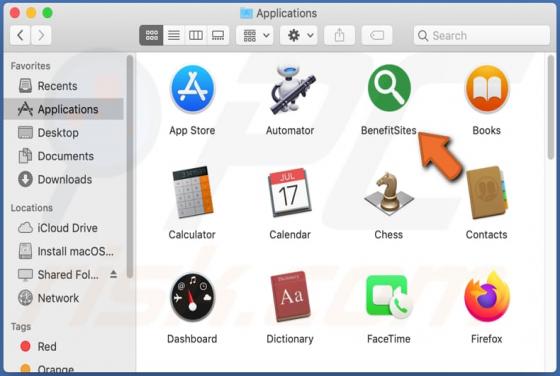Viewport: 560px width, 376px height.
Task: Click the Share toolbar button
Action: pos(339,35)
